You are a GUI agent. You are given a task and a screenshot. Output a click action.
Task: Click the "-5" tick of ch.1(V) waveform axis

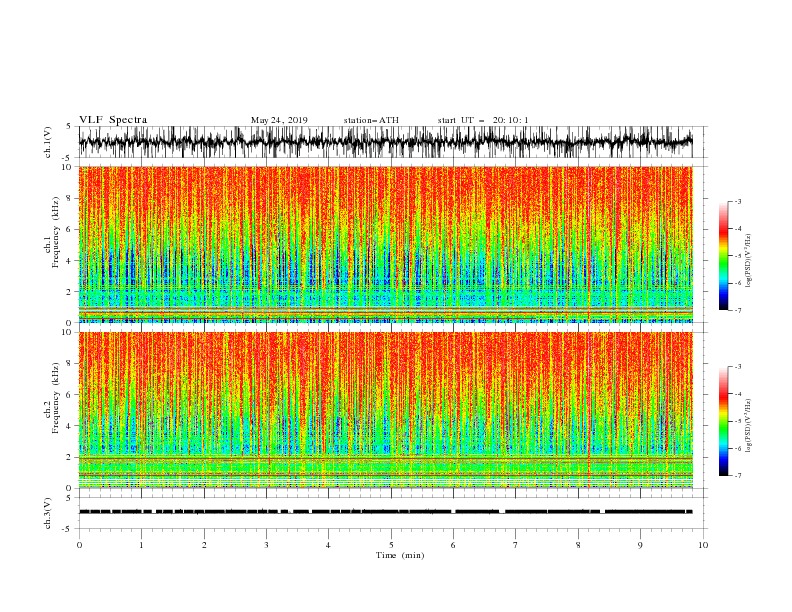point(68,158)
